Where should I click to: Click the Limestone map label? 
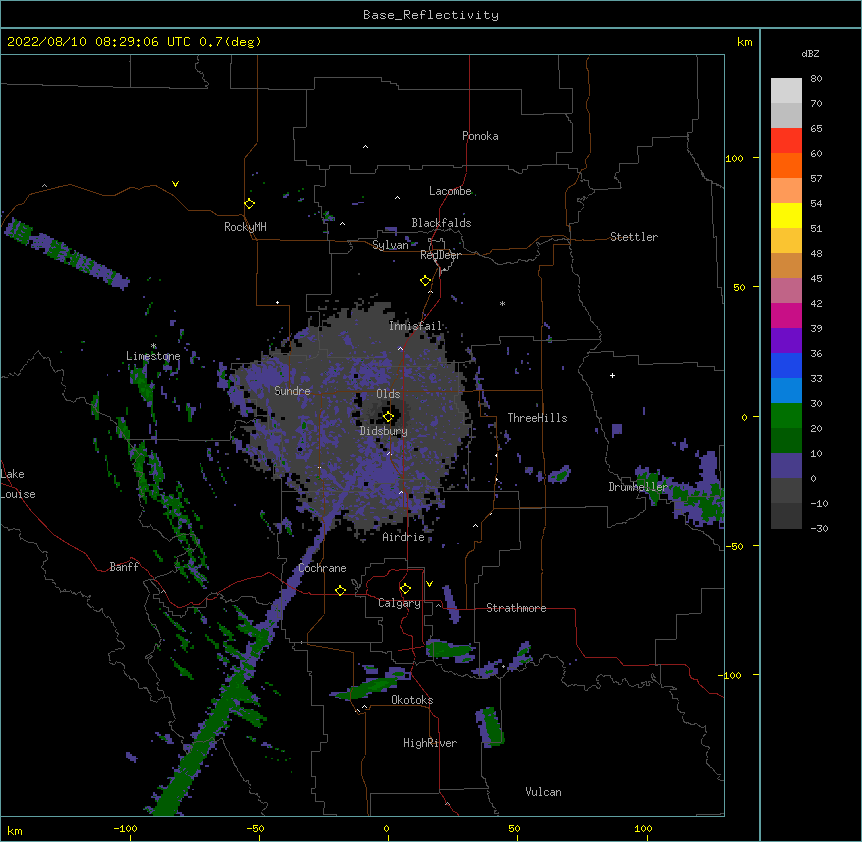153,356
